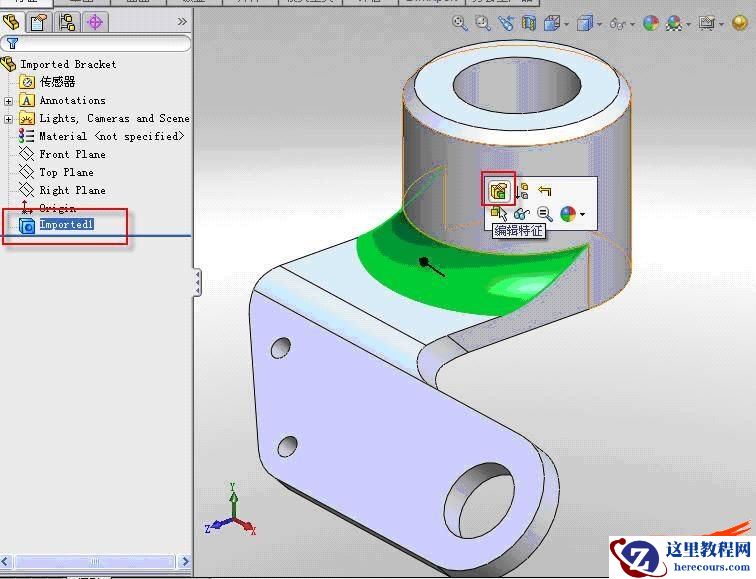The height and width of the screenshot is (579, 756).
Task: Expand the Annotations folder
Action: 9,101
